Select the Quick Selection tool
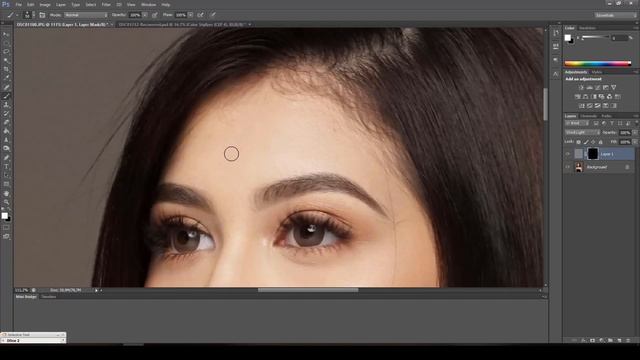The height and width of the screenshot is (360, 640). (x=6, y=60)
